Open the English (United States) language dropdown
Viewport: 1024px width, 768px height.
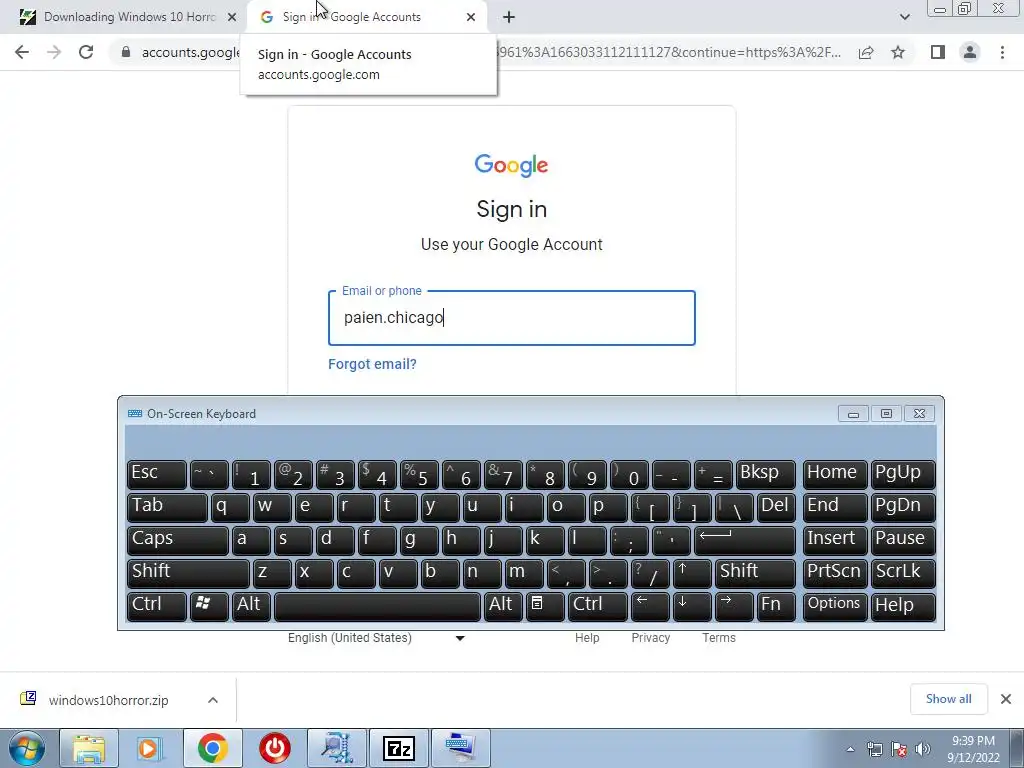coord(376,638)
